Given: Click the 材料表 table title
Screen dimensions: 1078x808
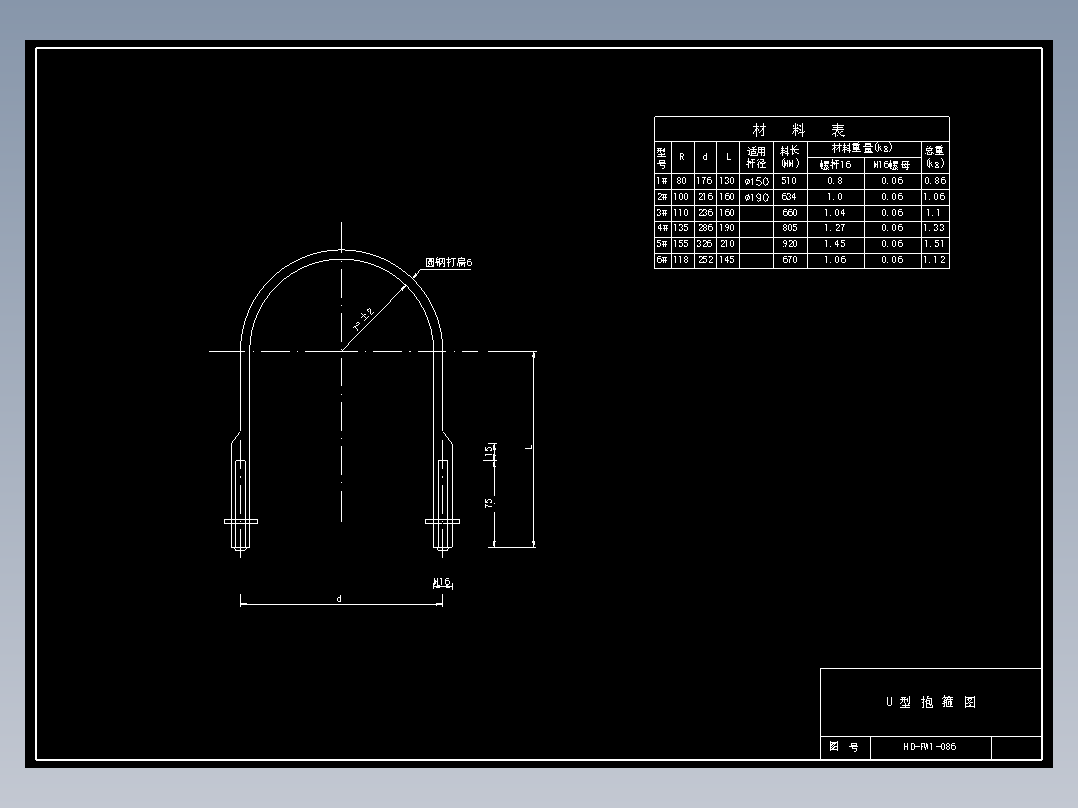Looking at the screenshot, I should coord(799,130).
